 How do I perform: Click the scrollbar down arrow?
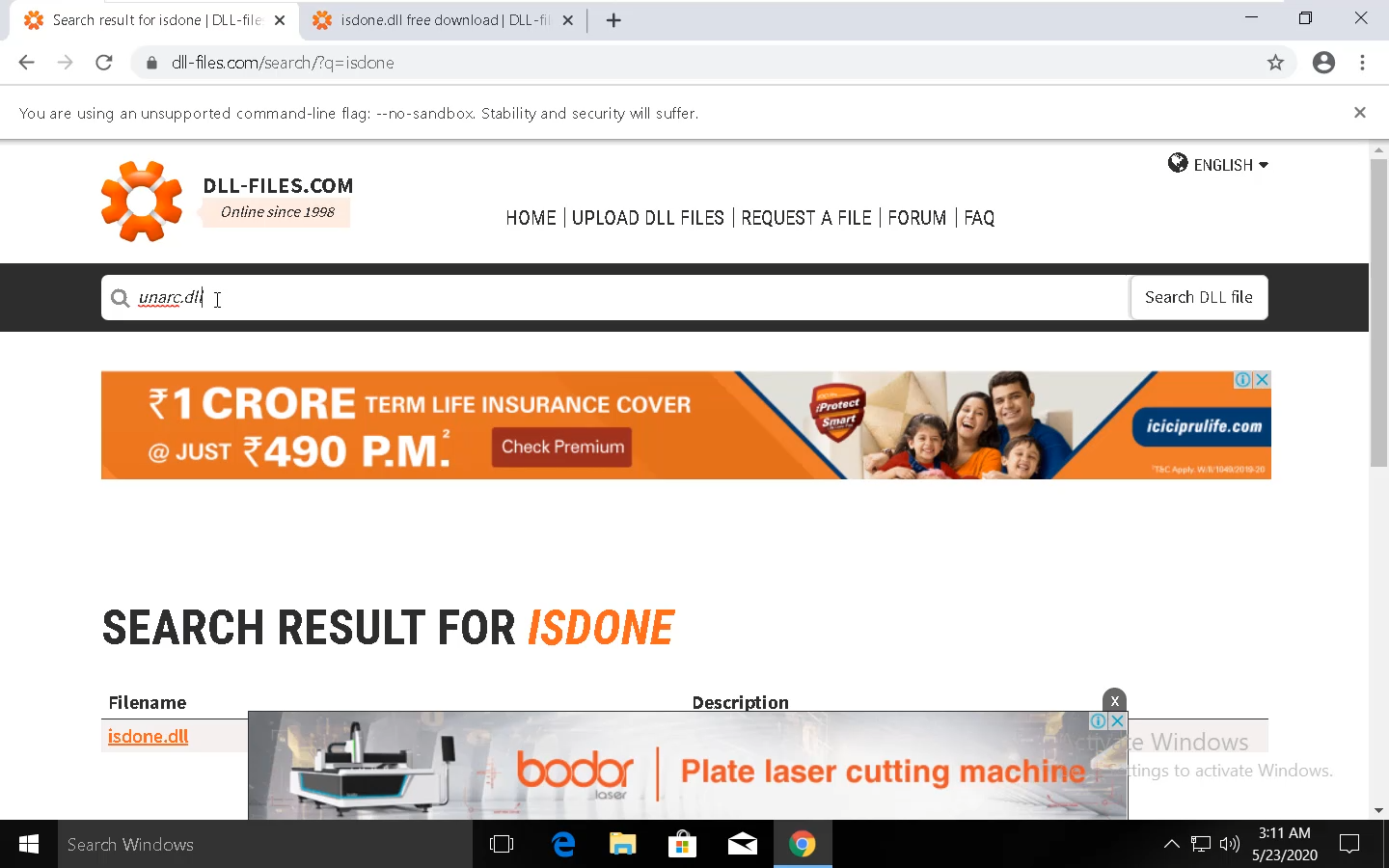coord(1378,811)
